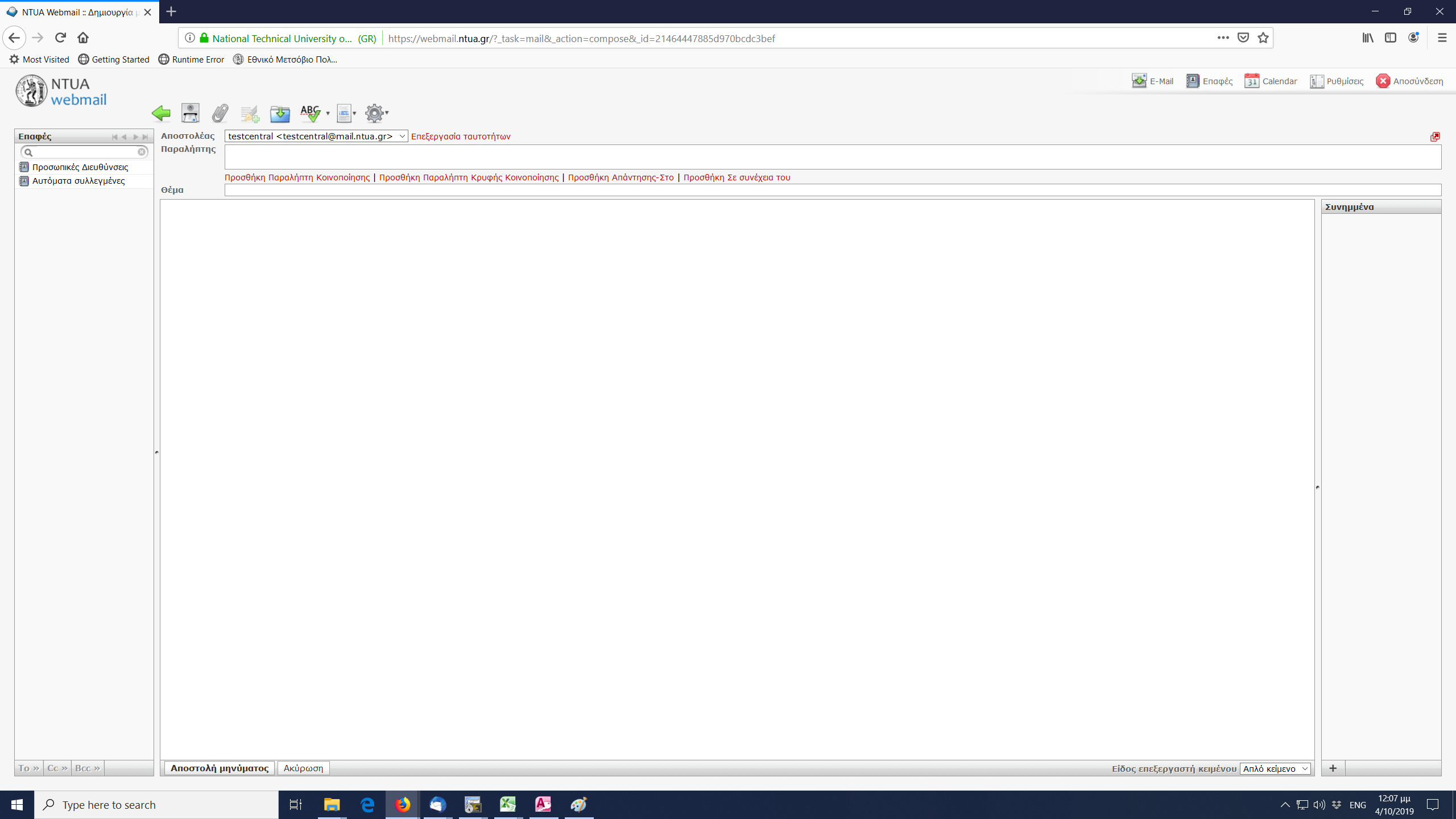Screen dimensions: 1456x819
Task: Open the spell check language dropdown arrow
Action: 328,113
